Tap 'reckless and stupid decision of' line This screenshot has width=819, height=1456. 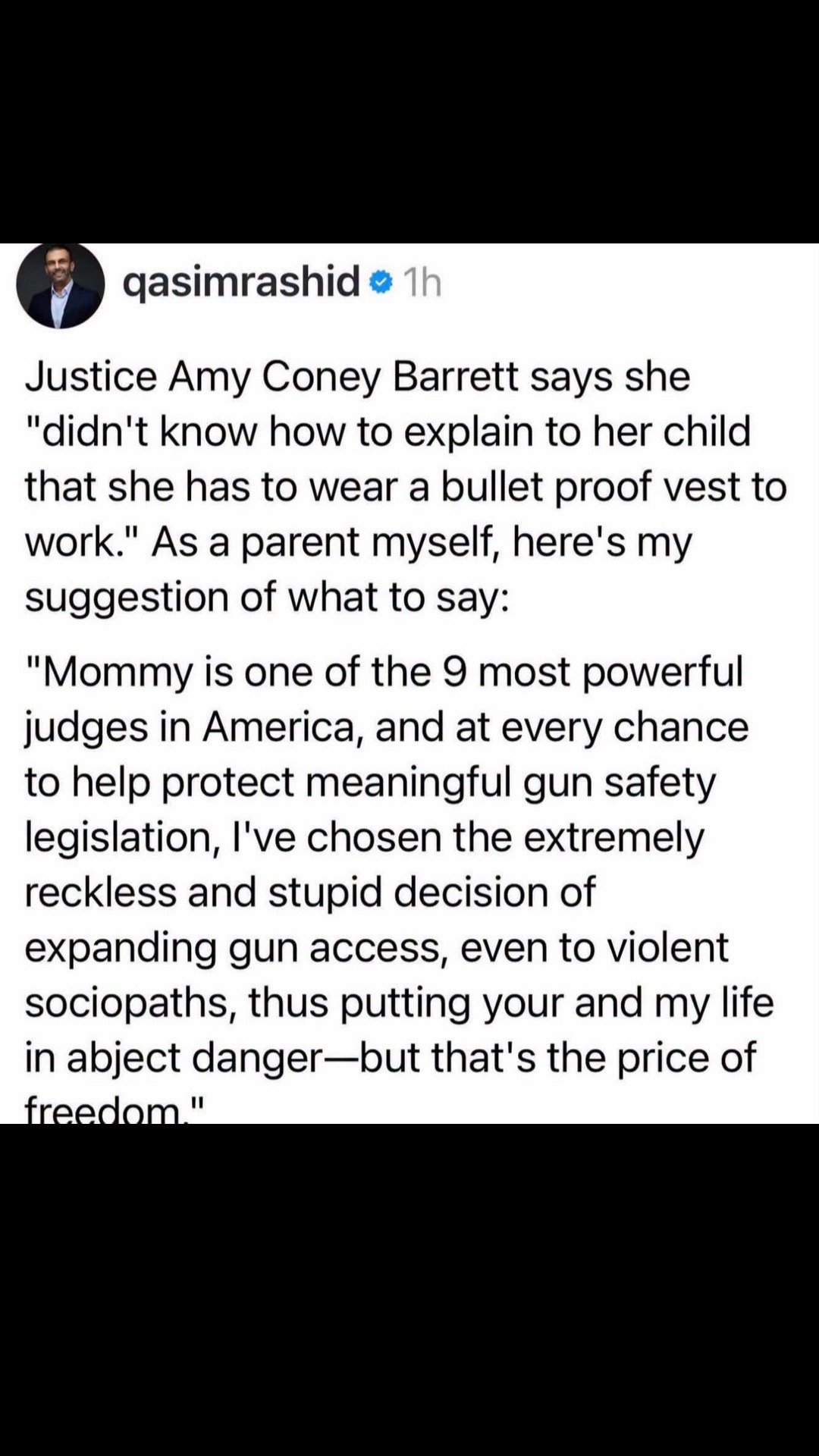[x=310, y=892]
